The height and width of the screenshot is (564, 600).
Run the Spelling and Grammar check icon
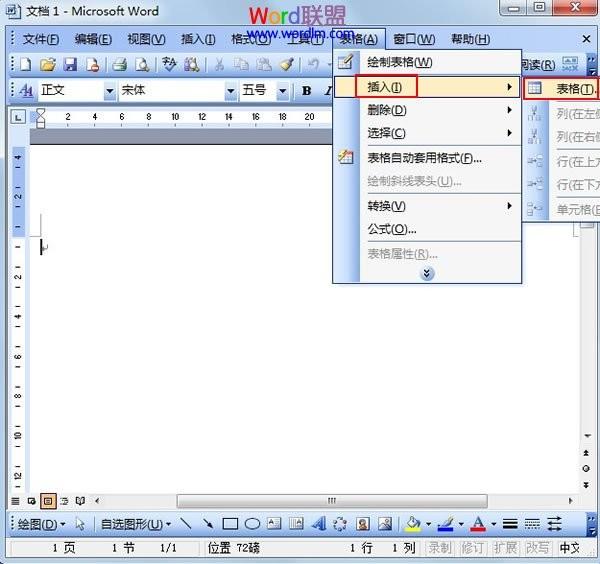coord(169,65)
